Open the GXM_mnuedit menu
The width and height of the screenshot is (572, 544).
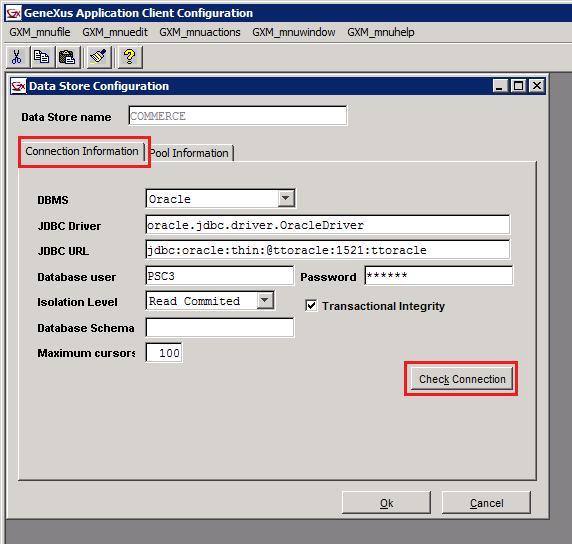(115, 32)
